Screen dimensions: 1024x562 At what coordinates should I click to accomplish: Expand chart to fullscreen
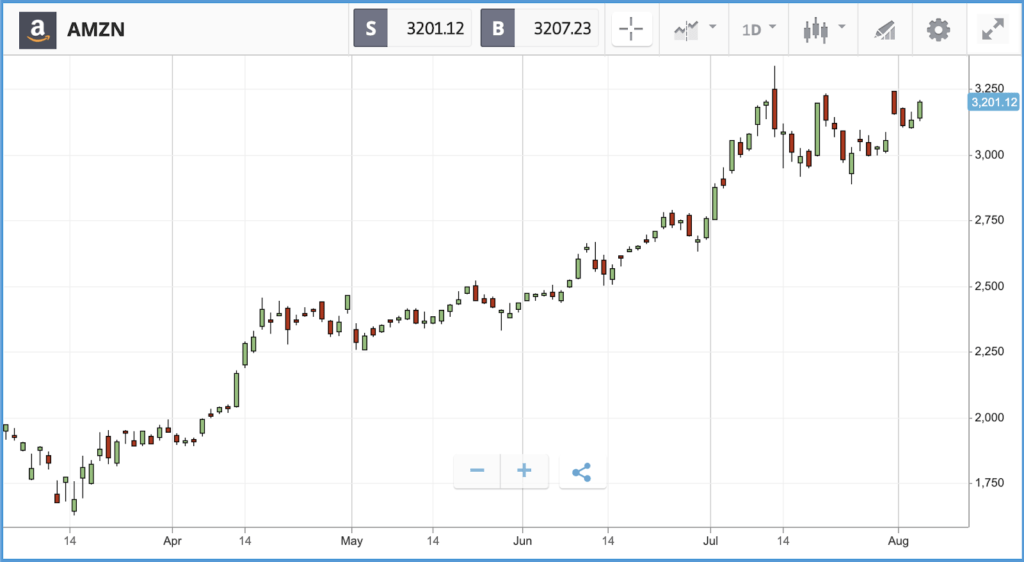pyautogui.click(x=993, y=29)
